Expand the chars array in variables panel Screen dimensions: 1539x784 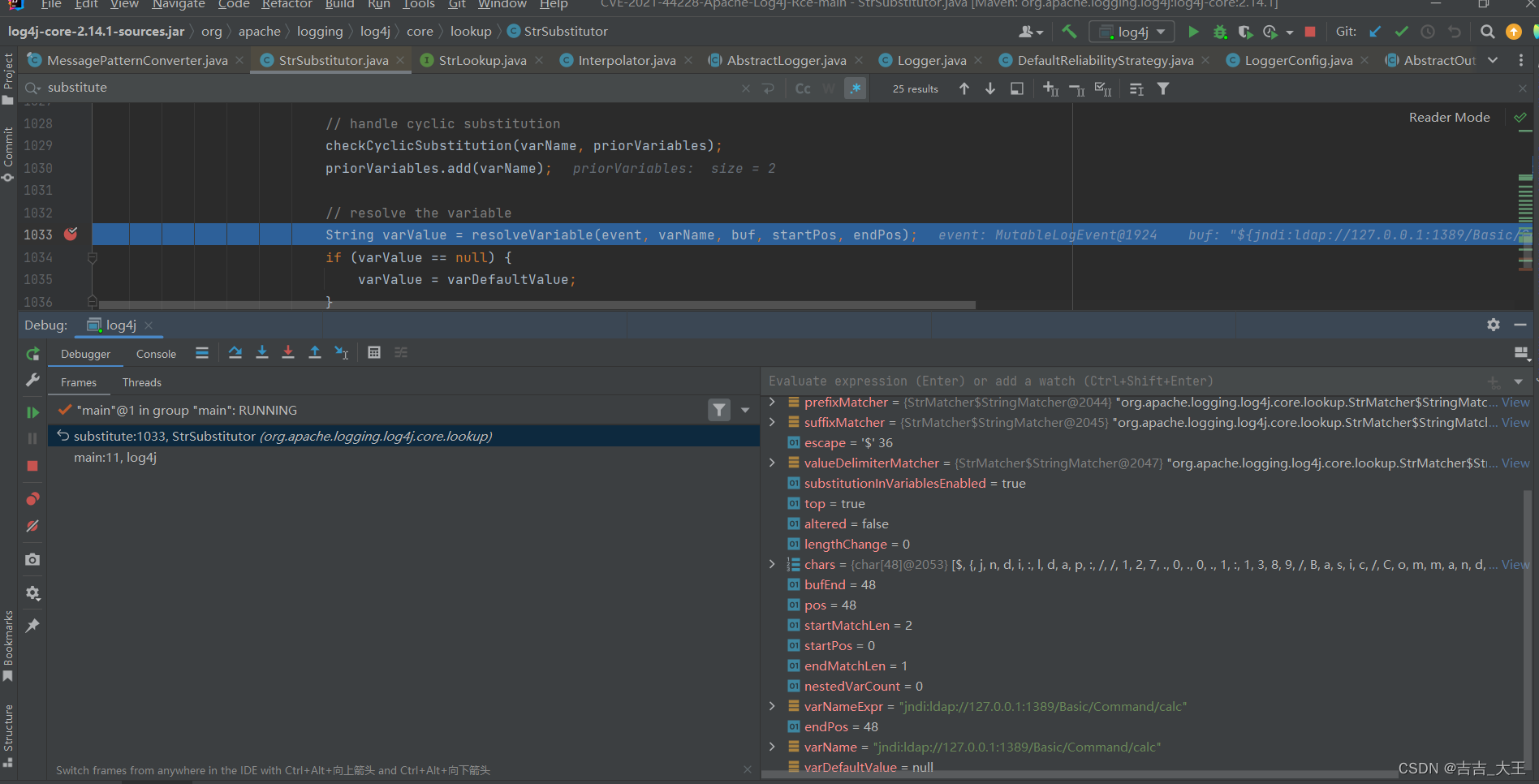click(x=771, y=564)
